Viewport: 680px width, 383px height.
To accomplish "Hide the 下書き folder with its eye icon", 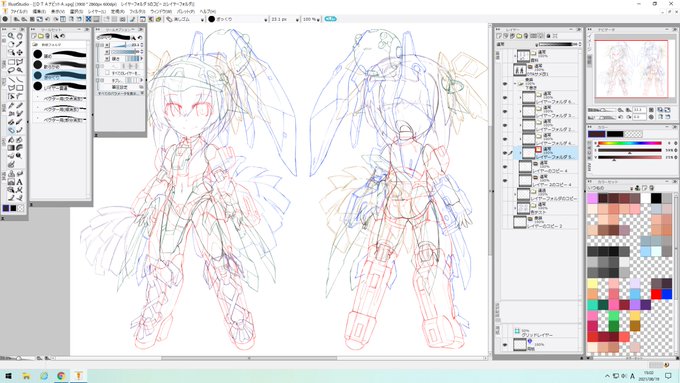I will pyautogui.click(x=505, y=84).
